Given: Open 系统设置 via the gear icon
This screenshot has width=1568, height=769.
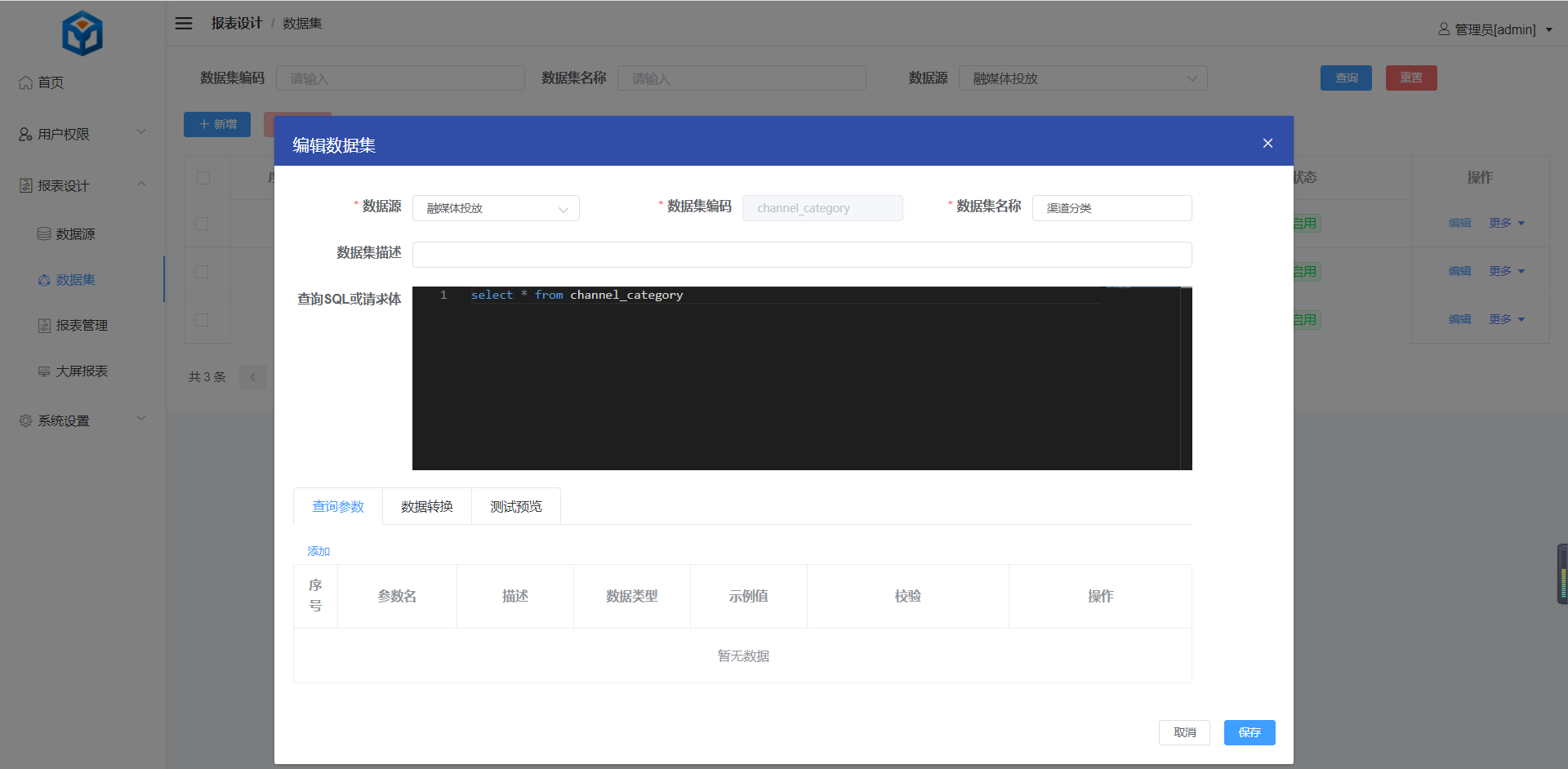Looking at the screenshot, I should (24, 420).
